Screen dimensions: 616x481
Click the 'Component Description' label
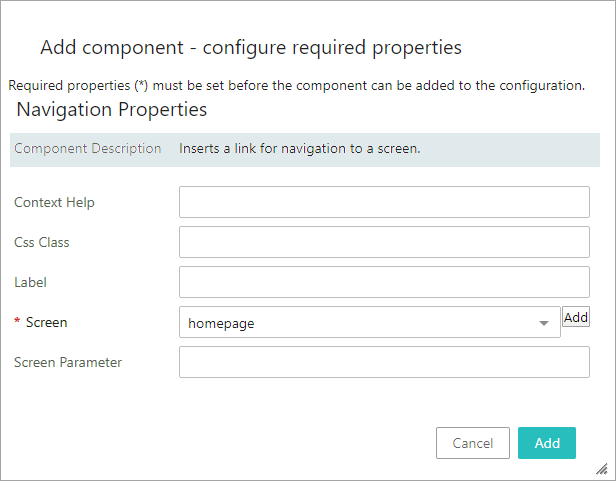pyautogui.click(x=88, y=148)
